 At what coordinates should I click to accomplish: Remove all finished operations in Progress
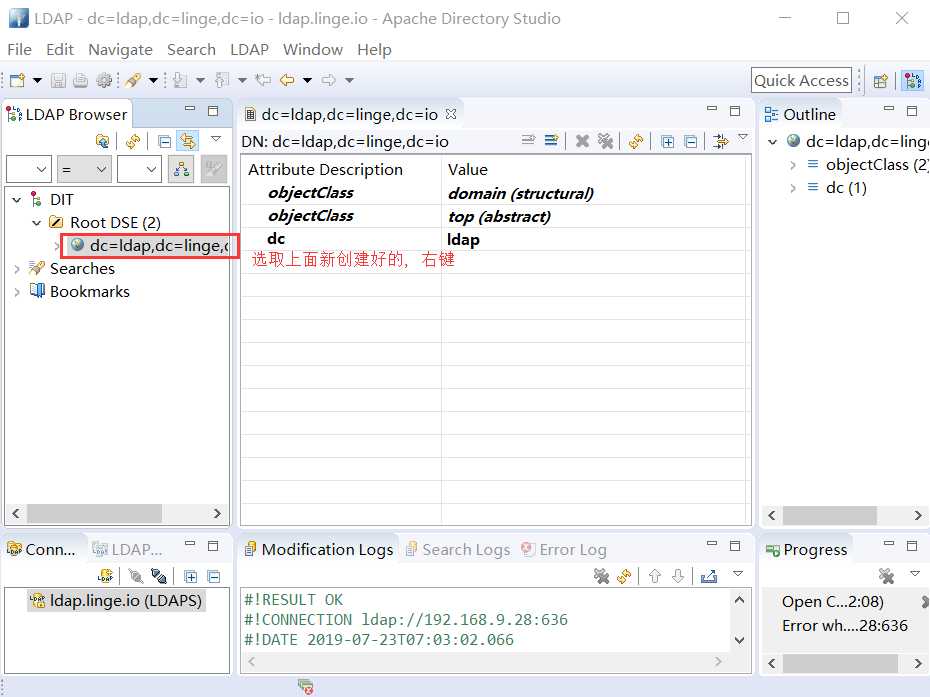pyautogui.click(x=886, y=575)
